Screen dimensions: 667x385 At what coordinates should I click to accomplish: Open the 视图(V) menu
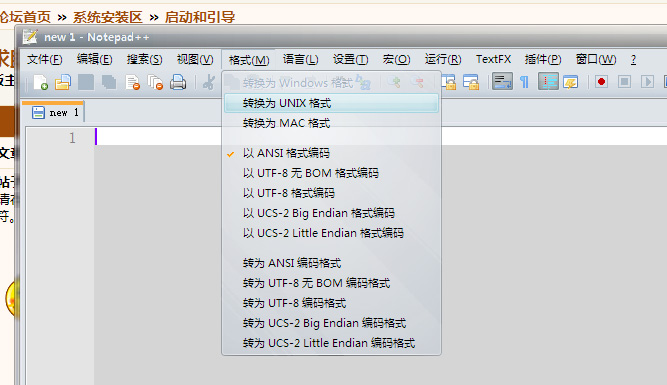tap(195, 60)
